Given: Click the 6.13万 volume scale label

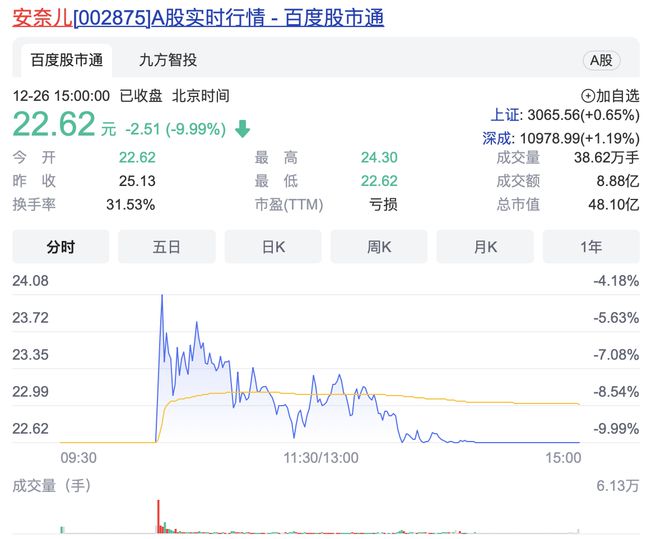Looking at the screenshot, I should tap(617, 486).
